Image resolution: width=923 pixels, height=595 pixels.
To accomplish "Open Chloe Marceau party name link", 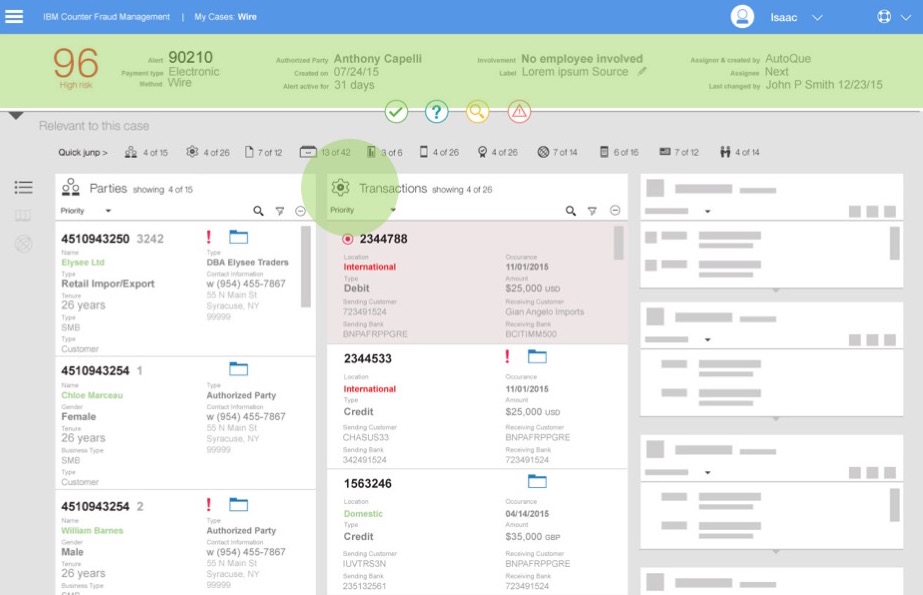I will click(x=92, y=395).
